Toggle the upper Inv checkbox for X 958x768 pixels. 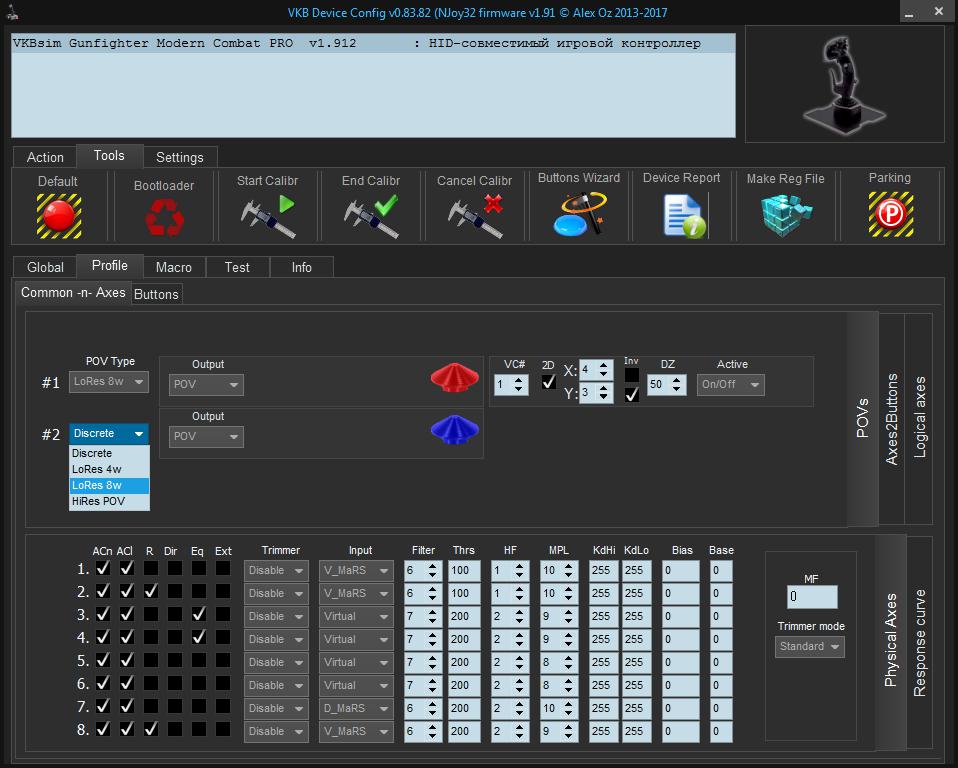632,375
